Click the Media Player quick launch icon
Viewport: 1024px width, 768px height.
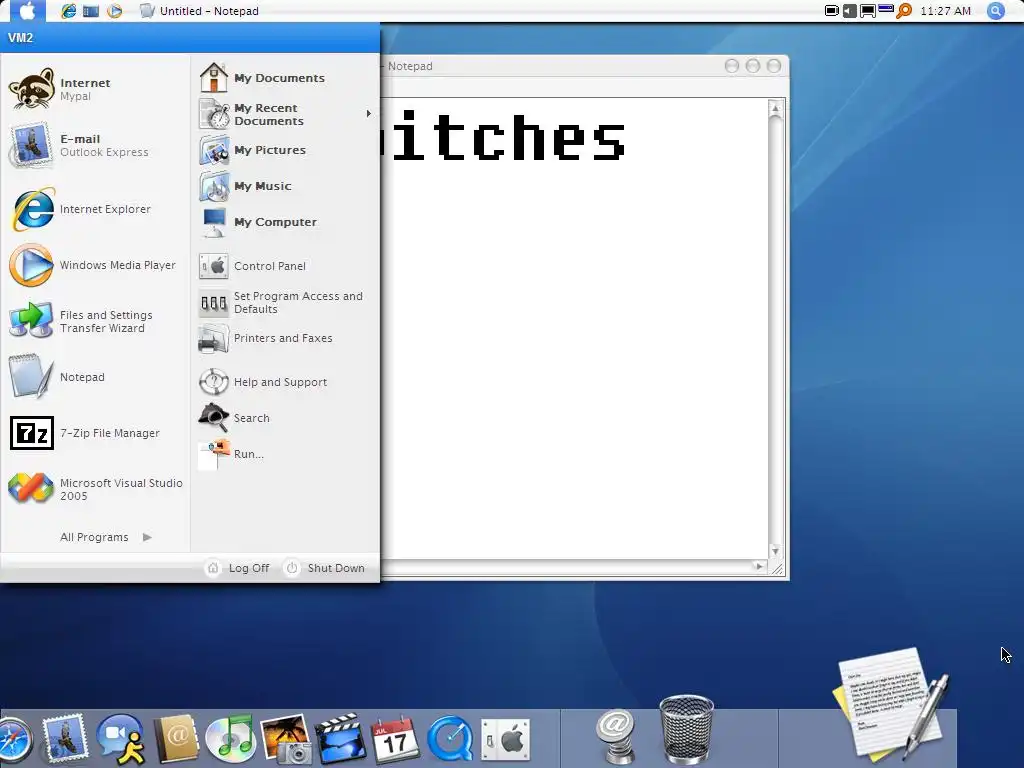[114, 11]
